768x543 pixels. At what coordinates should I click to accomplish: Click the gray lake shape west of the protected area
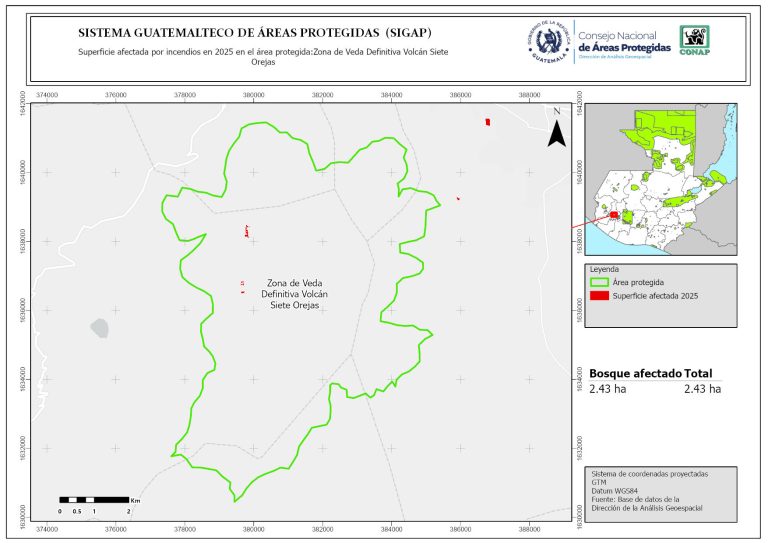click(98, 327)
